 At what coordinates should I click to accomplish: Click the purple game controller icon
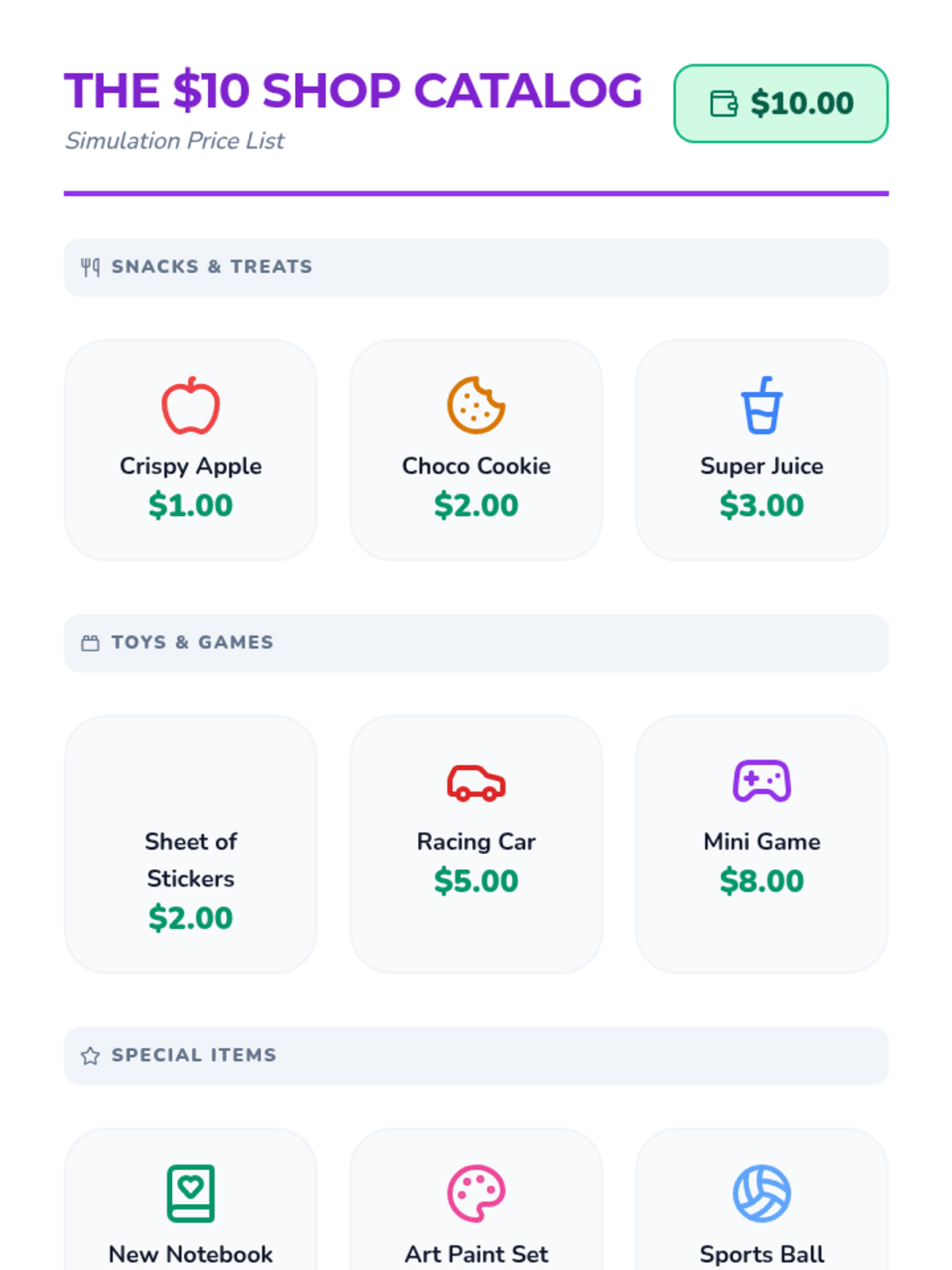(762, 782)
